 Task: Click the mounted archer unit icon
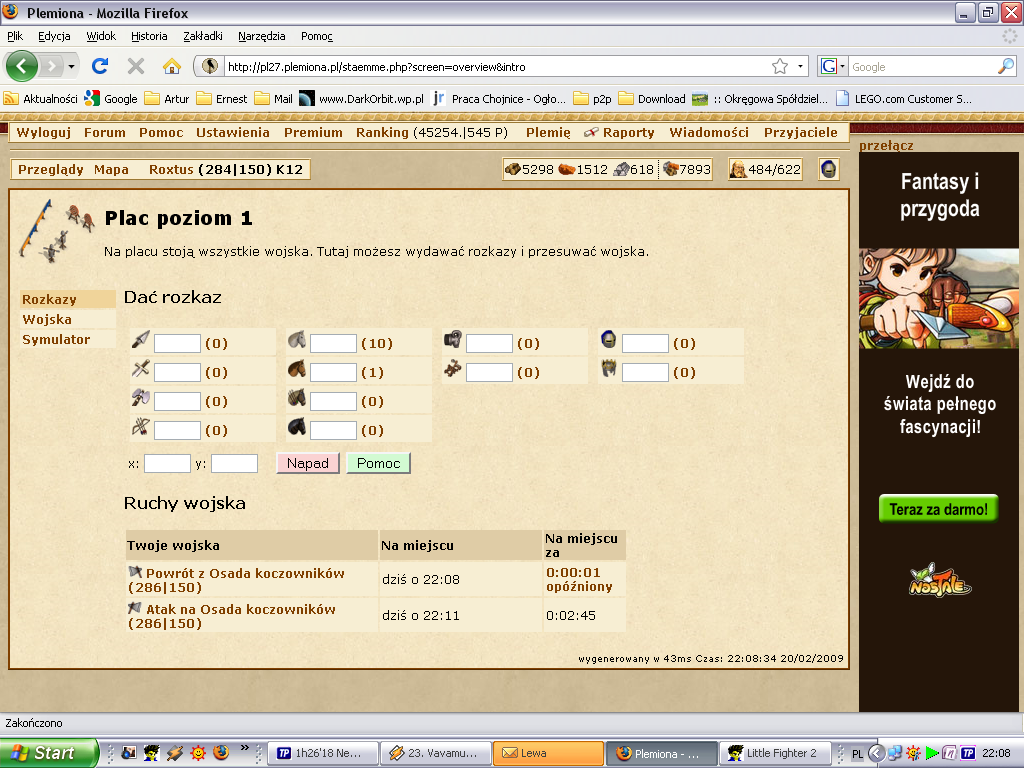click(x=296, y=398)
